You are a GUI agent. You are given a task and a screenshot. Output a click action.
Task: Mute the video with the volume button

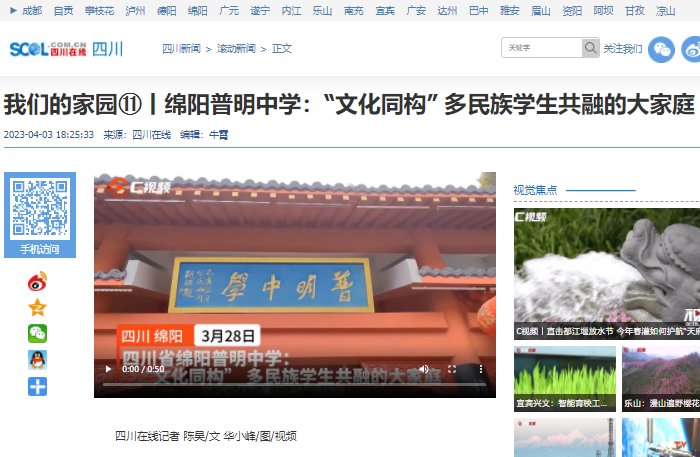tap(425, 369)
